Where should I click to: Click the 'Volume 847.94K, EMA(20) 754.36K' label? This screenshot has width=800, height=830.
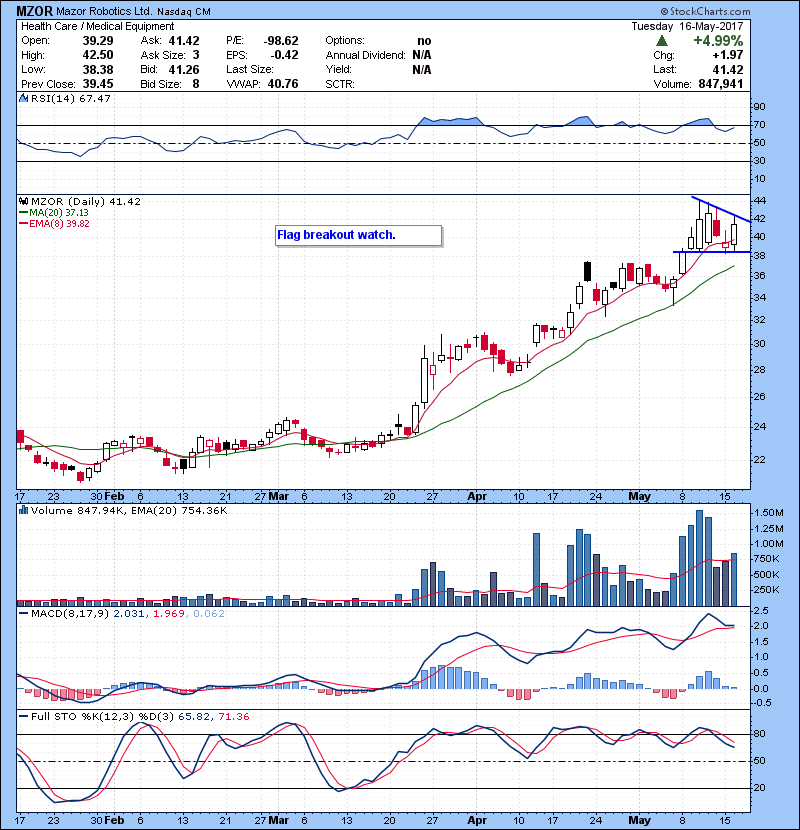click(129, 510)
